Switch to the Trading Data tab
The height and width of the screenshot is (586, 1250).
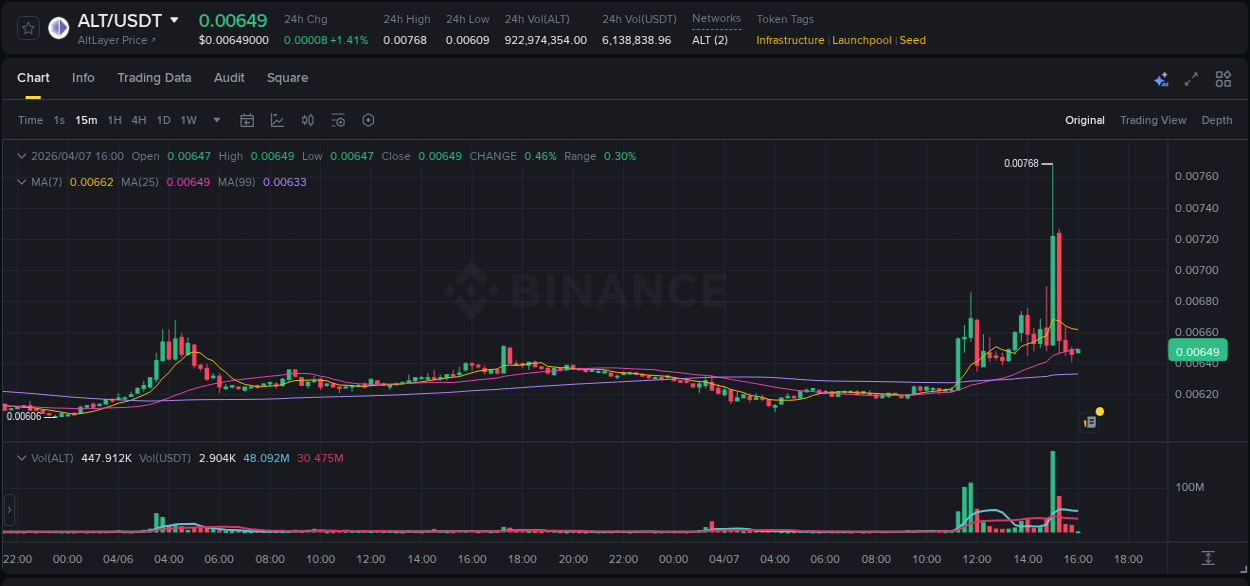coord(154,78)
